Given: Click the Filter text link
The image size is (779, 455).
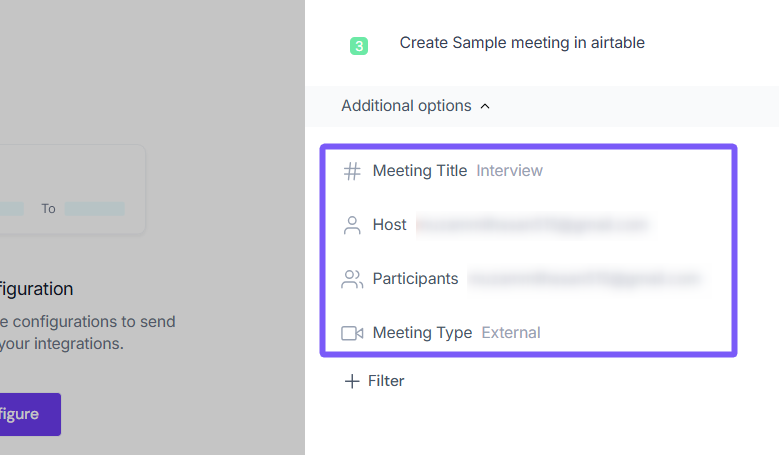Looking at the screenshot, I should click(x=386, y=381).
